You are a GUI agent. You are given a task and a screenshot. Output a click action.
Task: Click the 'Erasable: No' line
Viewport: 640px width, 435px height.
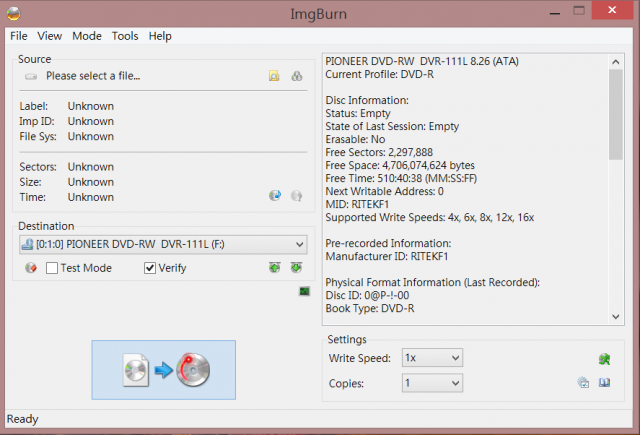click(x=355, y=139)
